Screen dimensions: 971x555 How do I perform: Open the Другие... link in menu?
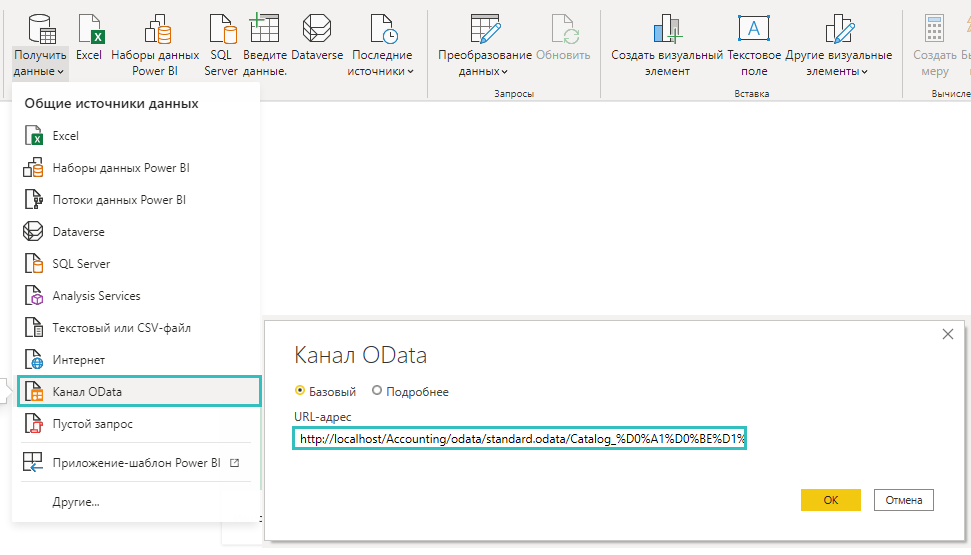click(76, 502)
